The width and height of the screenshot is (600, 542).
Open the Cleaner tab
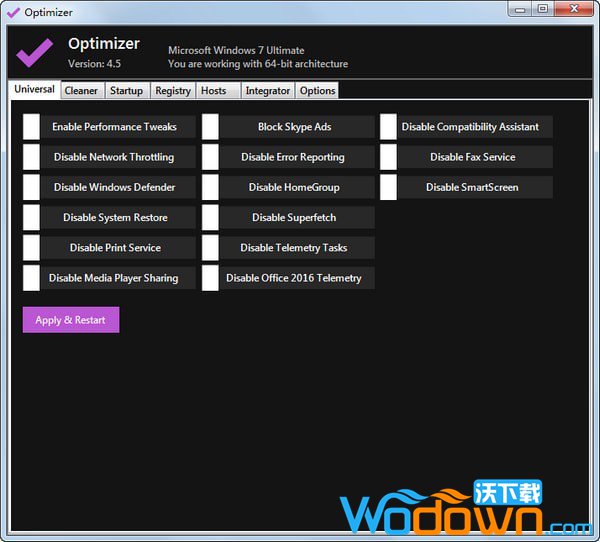[x=82, y=91]
